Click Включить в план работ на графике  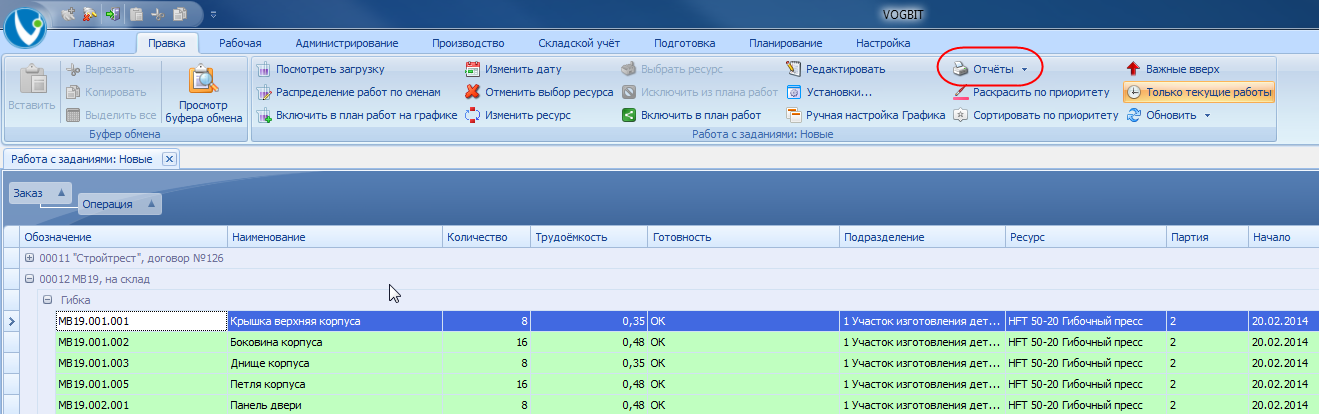[x=356, y=115]
